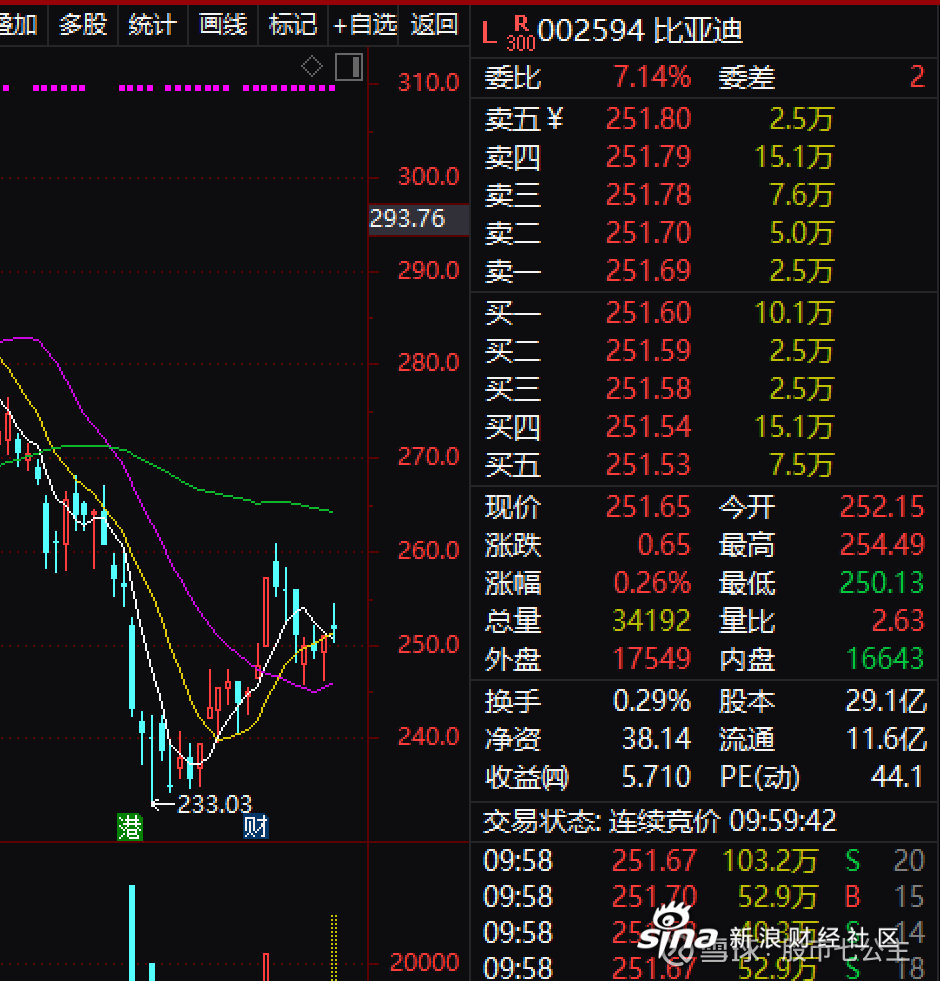Click the 换手 value 0.29%
The height and width of the screenshot is (981, 940).
pos(651,701)
